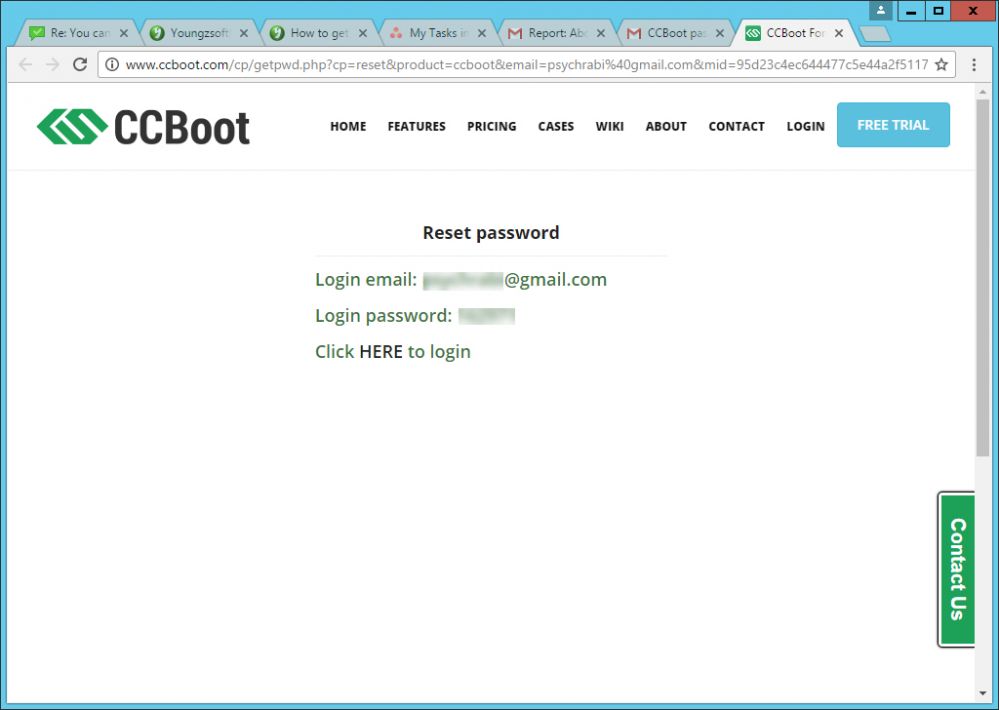Click the '@gmail.com' email text
Screen dimensions: 999x710
pyautogui.click(x=556, y=280)
